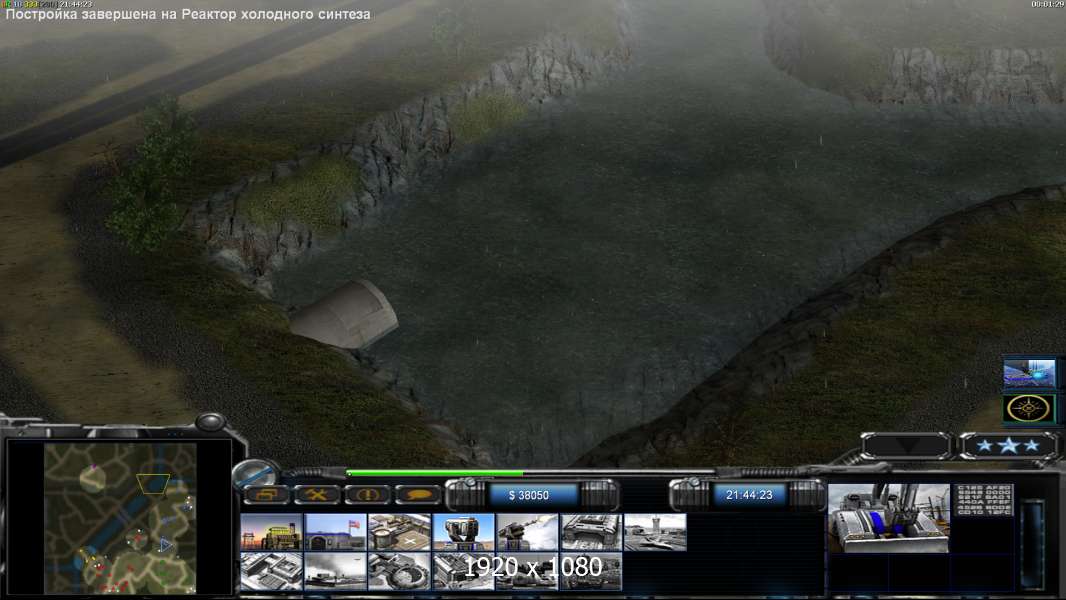Choose the barracks with American flag icon
1066x600 pixels.
click(x=335, y=532)
